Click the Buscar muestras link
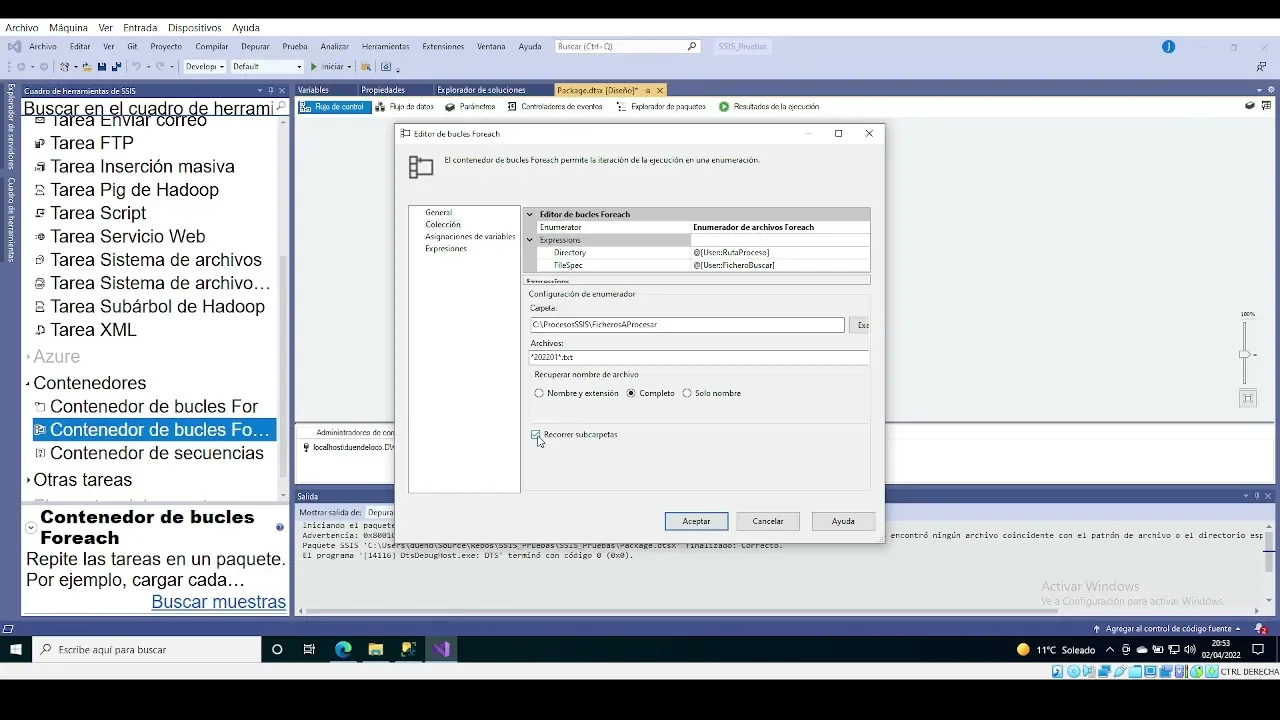The image size is (1280, 720). pyautogui.click(x=218, y=602)
